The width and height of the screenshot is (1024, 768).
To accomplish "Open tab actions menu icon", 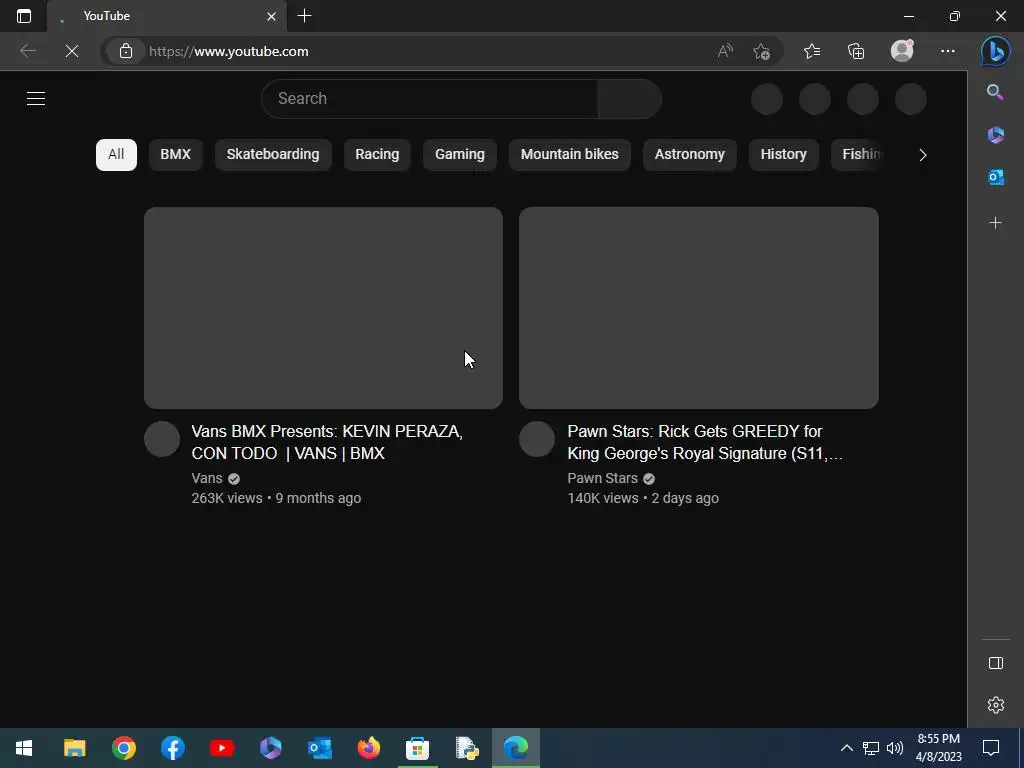I will [24, 16].
